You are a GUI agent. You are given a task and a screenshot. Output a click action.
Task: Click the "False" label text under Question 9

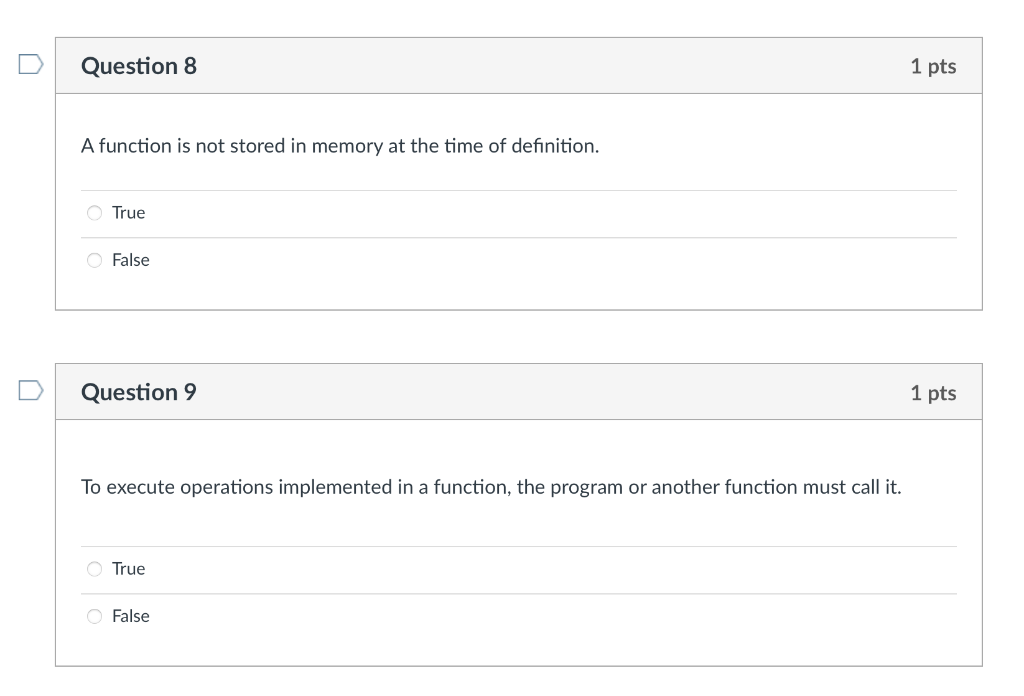click(x=130, y=616)
